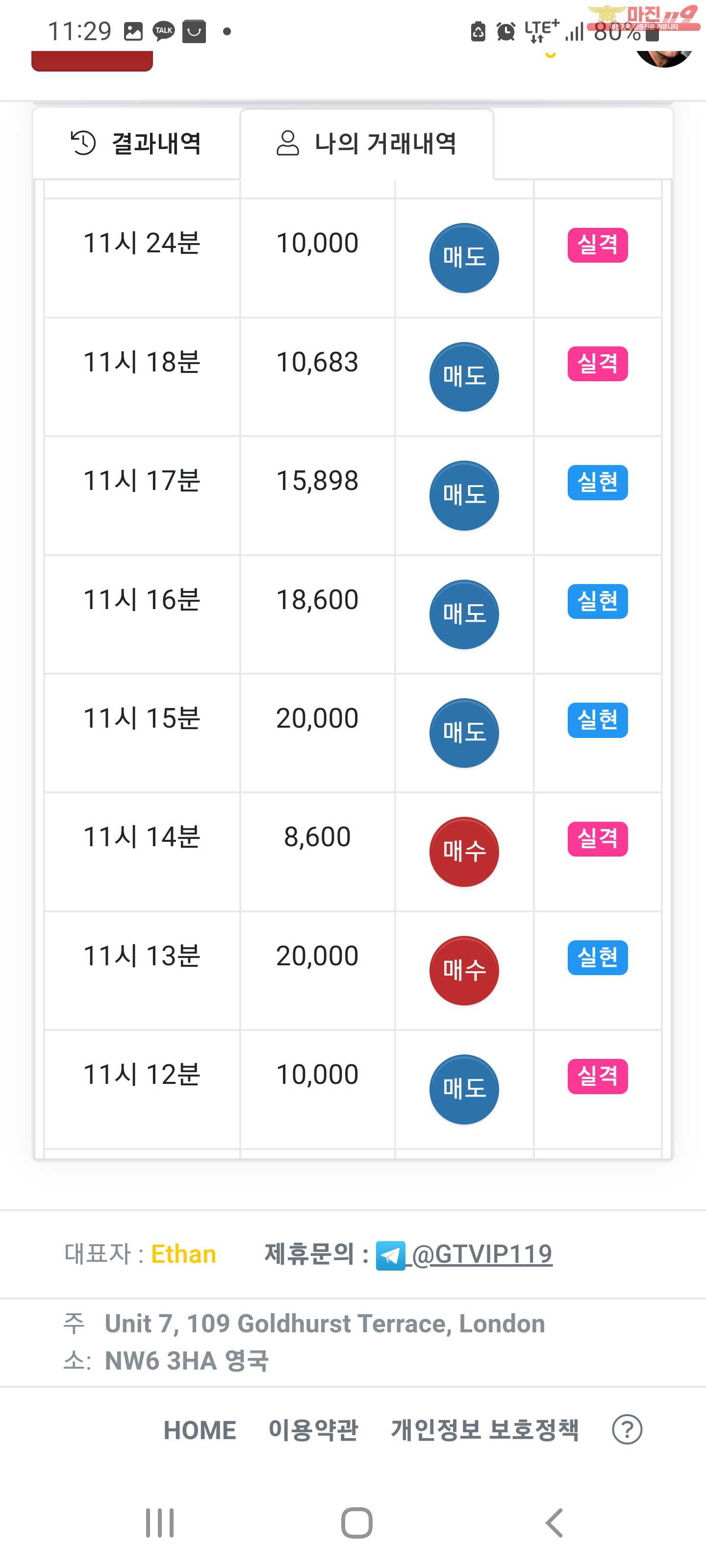Click the help question mark icon
The height and width of the screenshot is (1568, 706).
627,1430
